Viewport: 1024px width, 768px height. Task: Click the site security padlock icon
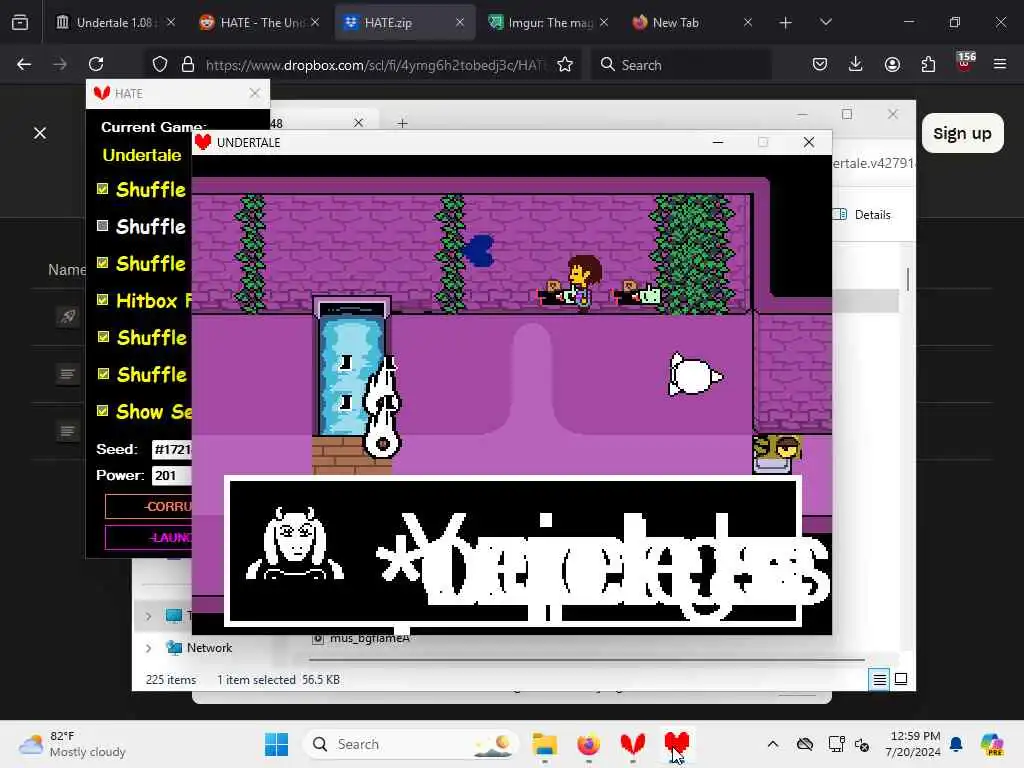tap(188, 64)
